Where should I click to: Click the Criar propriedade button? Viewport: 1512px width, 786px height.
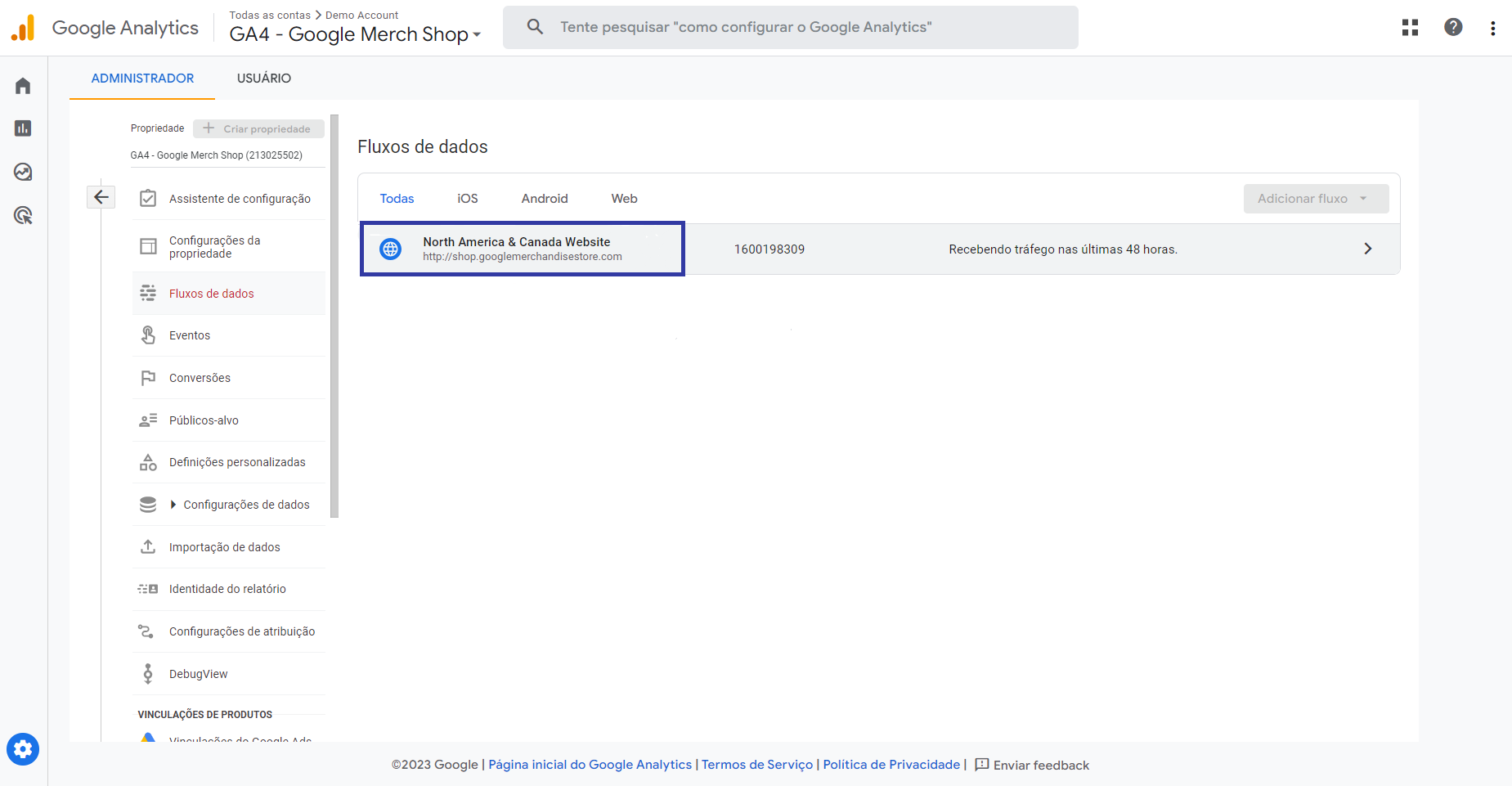point(258,128)
